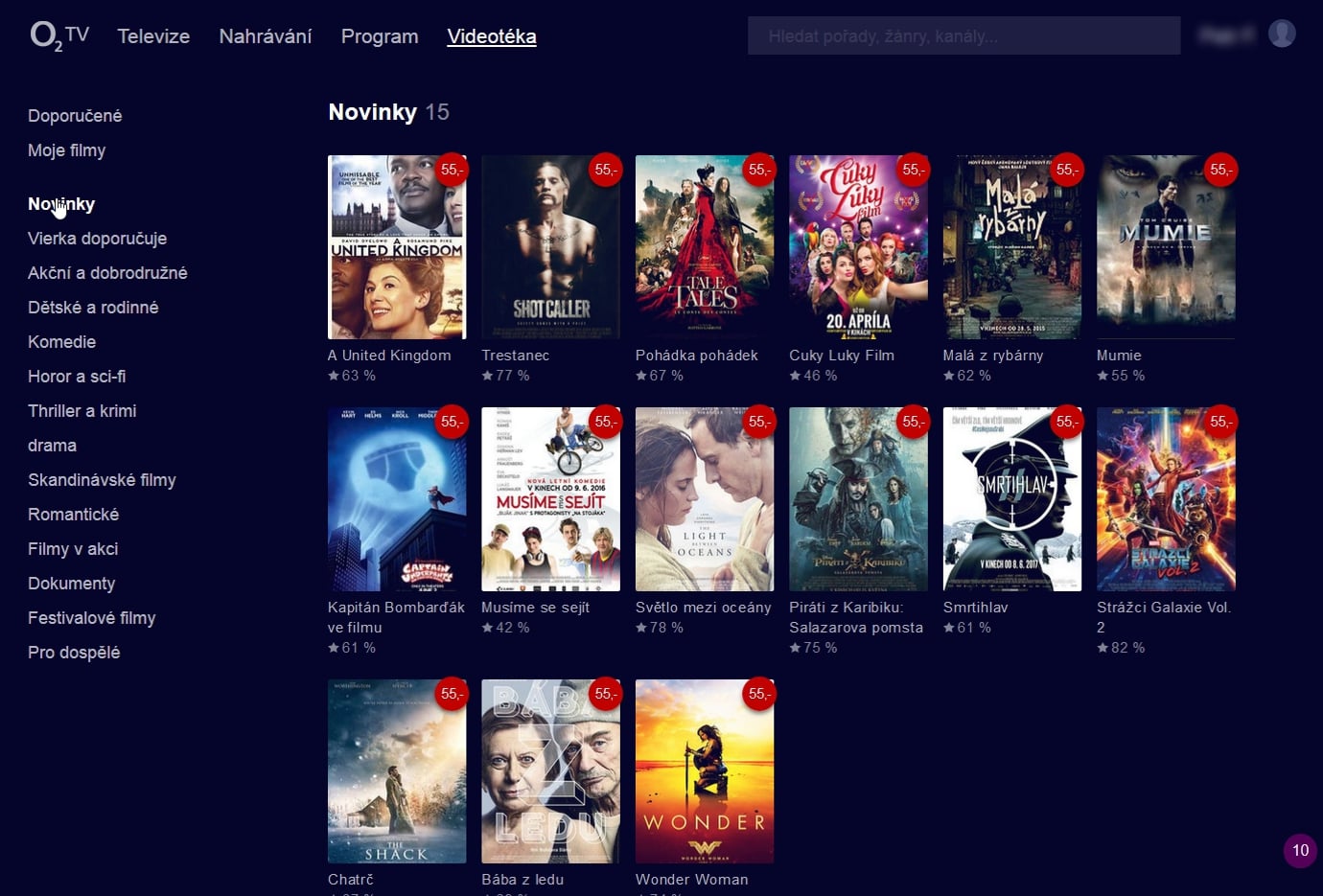Open Festivalové filmy category
This screenshot has height=896, width=1323.
tap(92, 618)
